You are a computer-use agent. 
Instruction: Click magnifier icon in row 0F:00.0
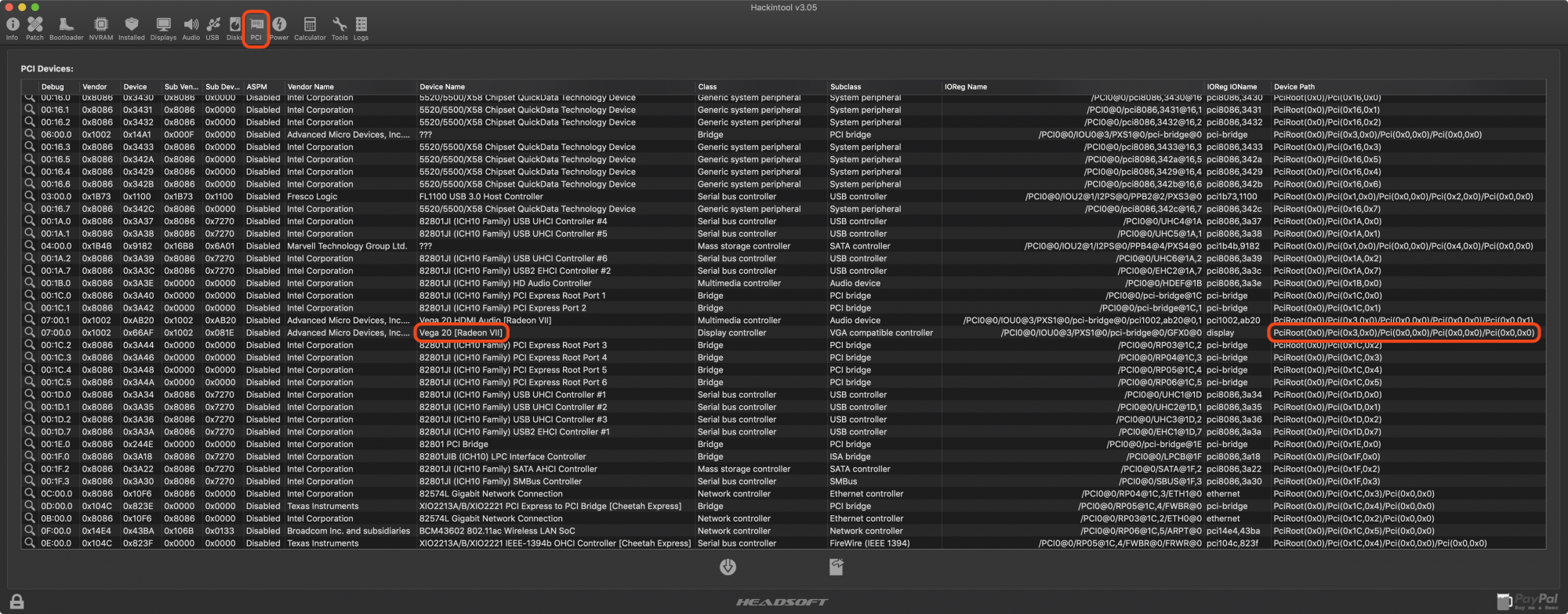(30, 531)
